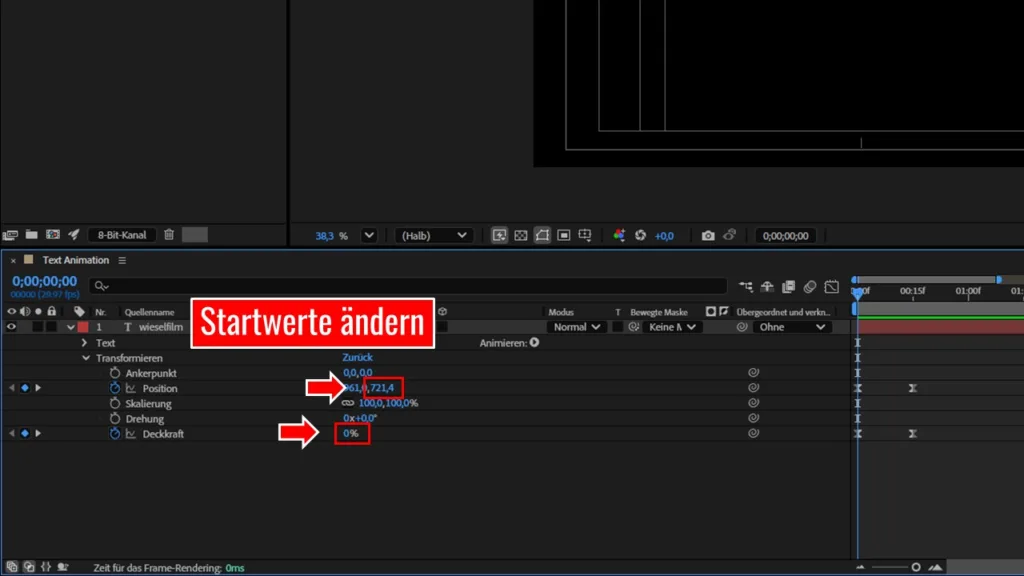This screenshot has height=576, width=1024.
Task: Toggle the Deckkraft keyframe diamond
Action: [25, 434]
